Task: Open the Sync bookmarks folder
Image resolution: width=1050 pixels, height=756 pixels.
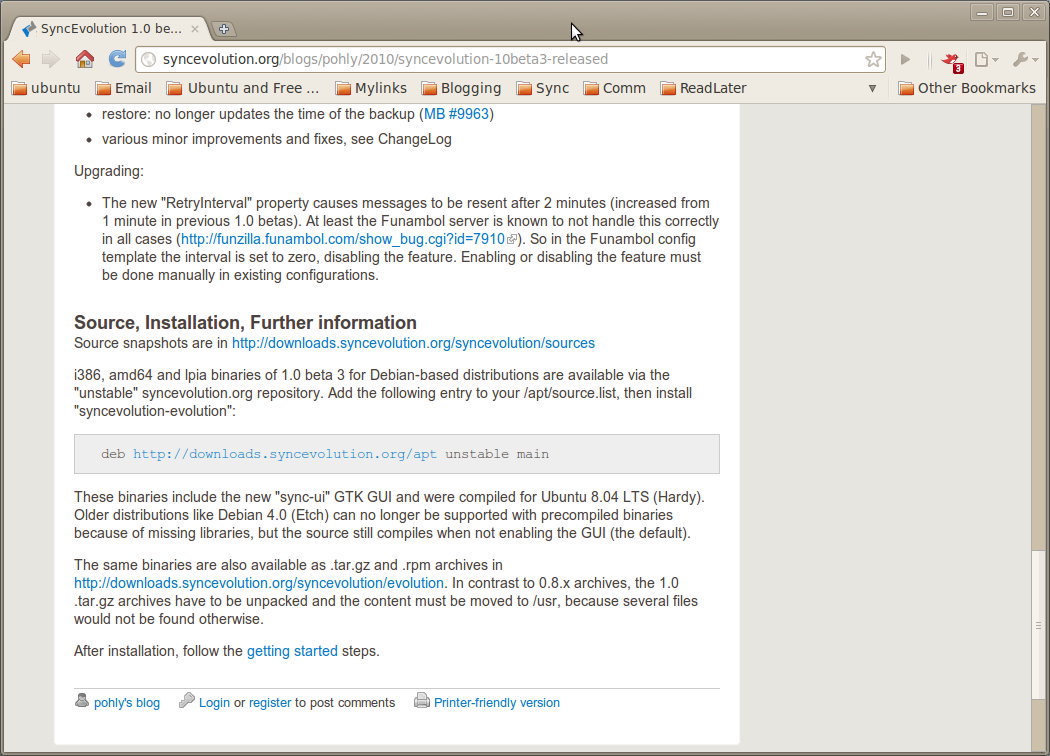Action: click(x=543, y=88)
